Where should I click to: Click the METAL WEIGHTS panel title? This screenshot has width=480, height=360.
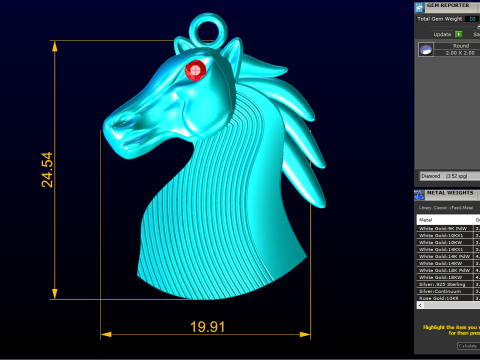point(450,193)
